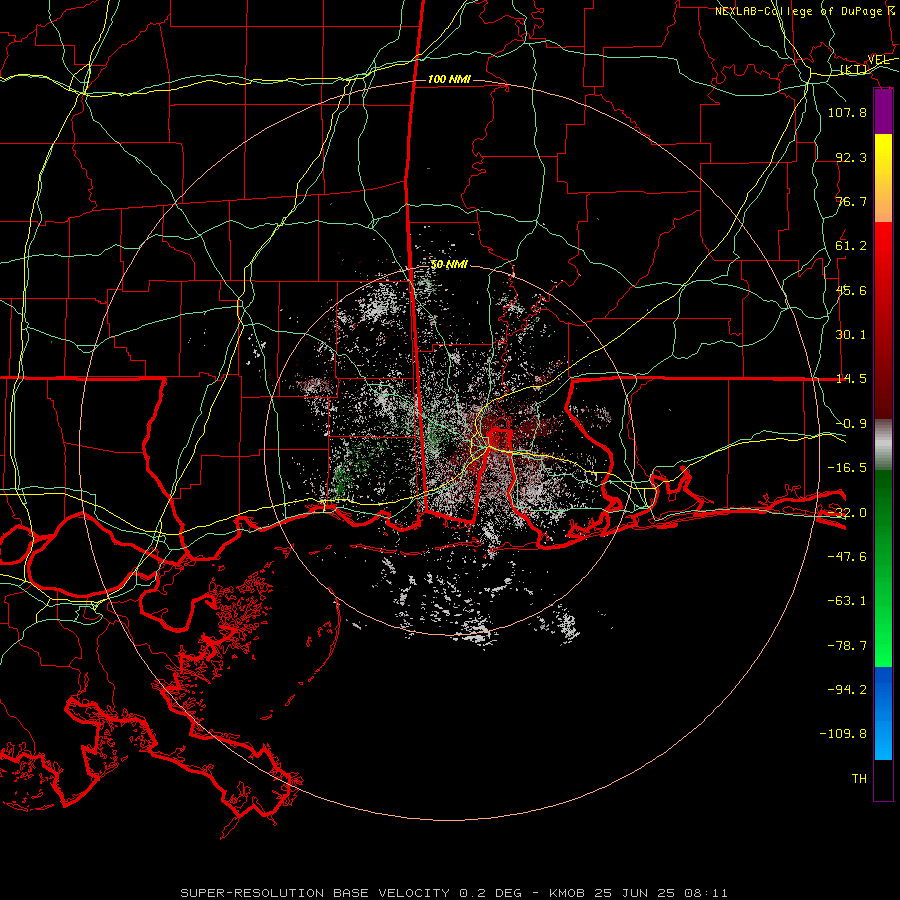Click the -16.5 legend value
The width and height of the screenshot is (900, 900).
click(x=847, y=468)
